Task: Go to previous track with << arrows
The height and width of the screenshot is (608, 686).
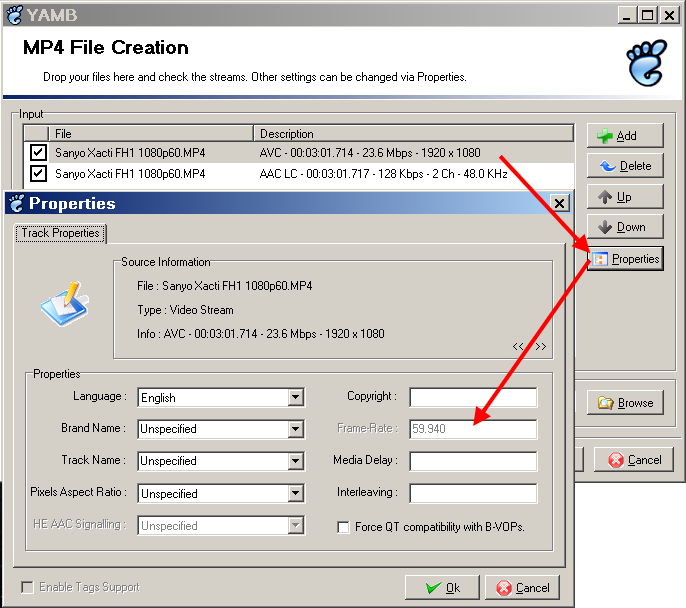Action: pos(518,346)
